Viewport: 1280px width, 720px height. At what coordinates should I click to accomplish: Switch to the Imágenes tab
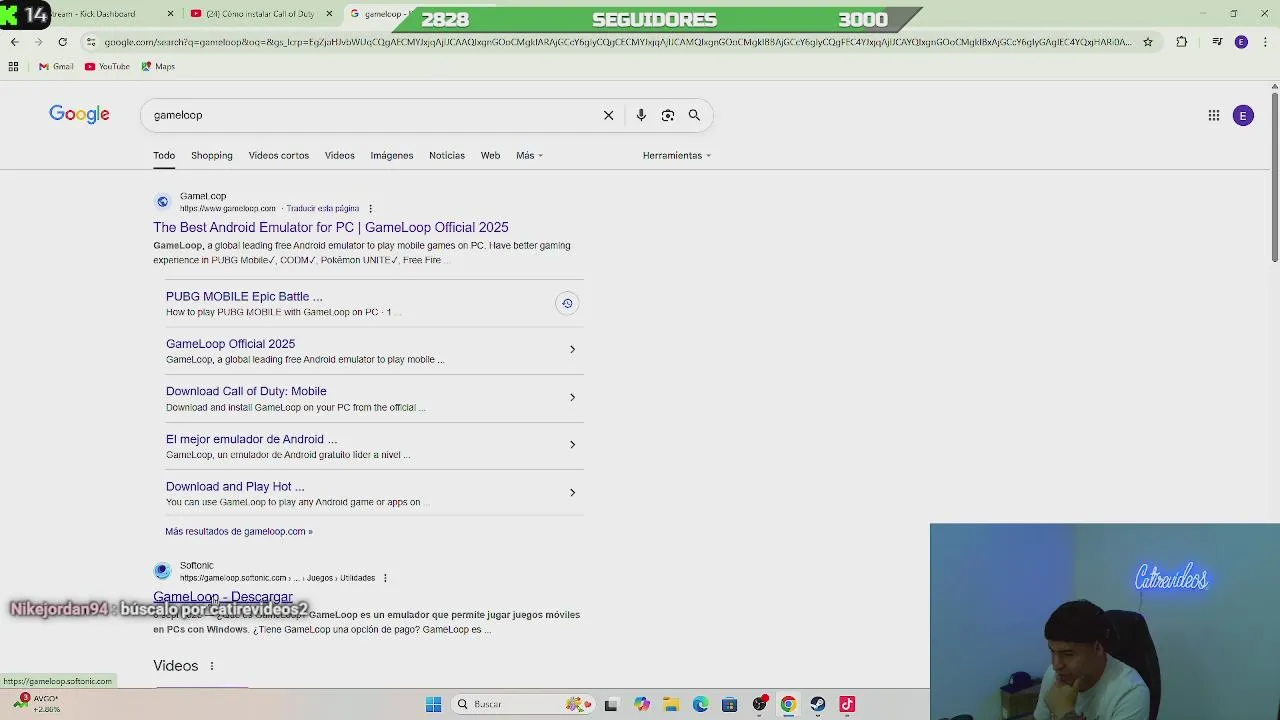tap(392, 156)
